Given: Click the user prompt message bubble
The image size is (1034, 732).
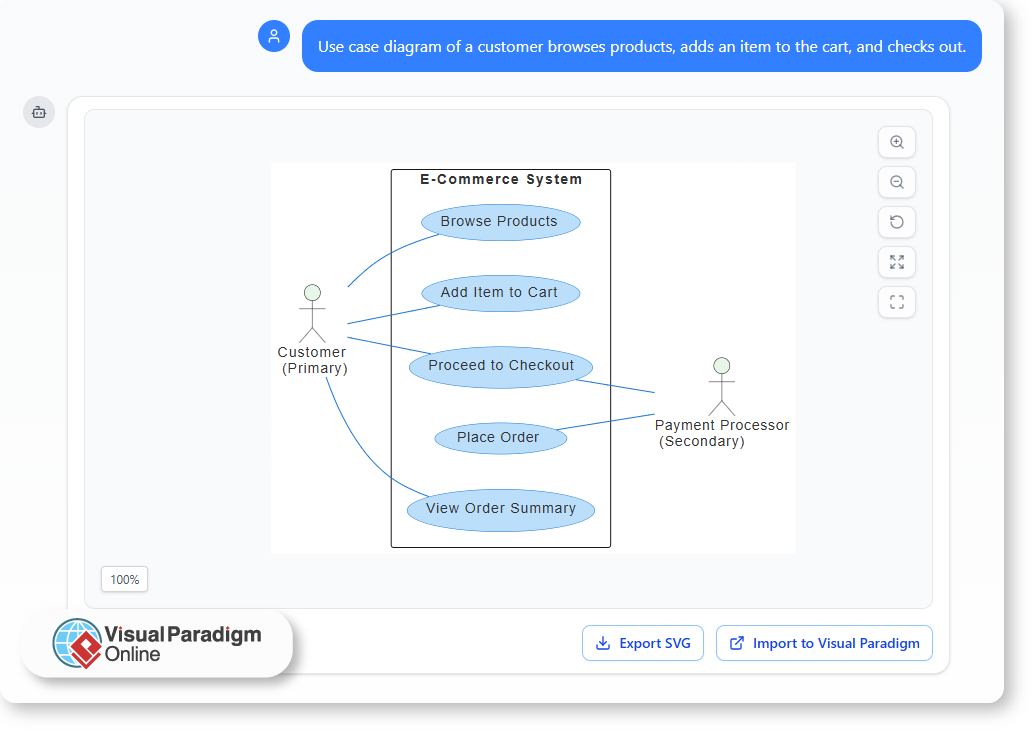Looking at the screenshot, I should 641,47.
